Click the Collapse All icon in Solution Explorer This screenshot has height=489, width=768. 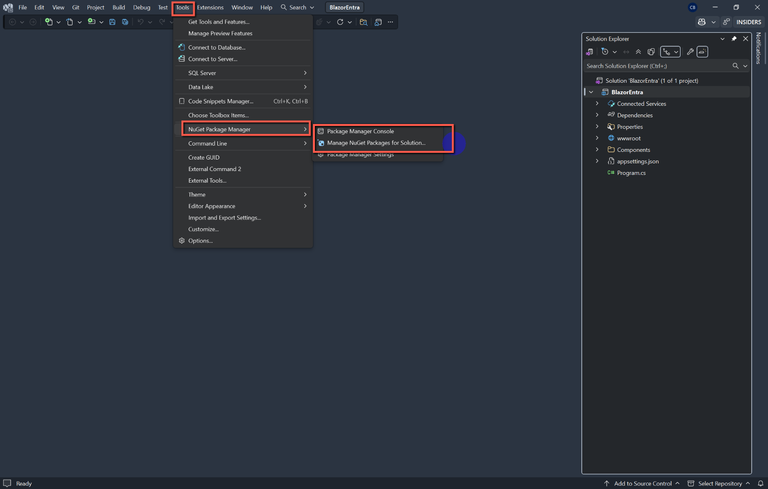click(638, 52)
